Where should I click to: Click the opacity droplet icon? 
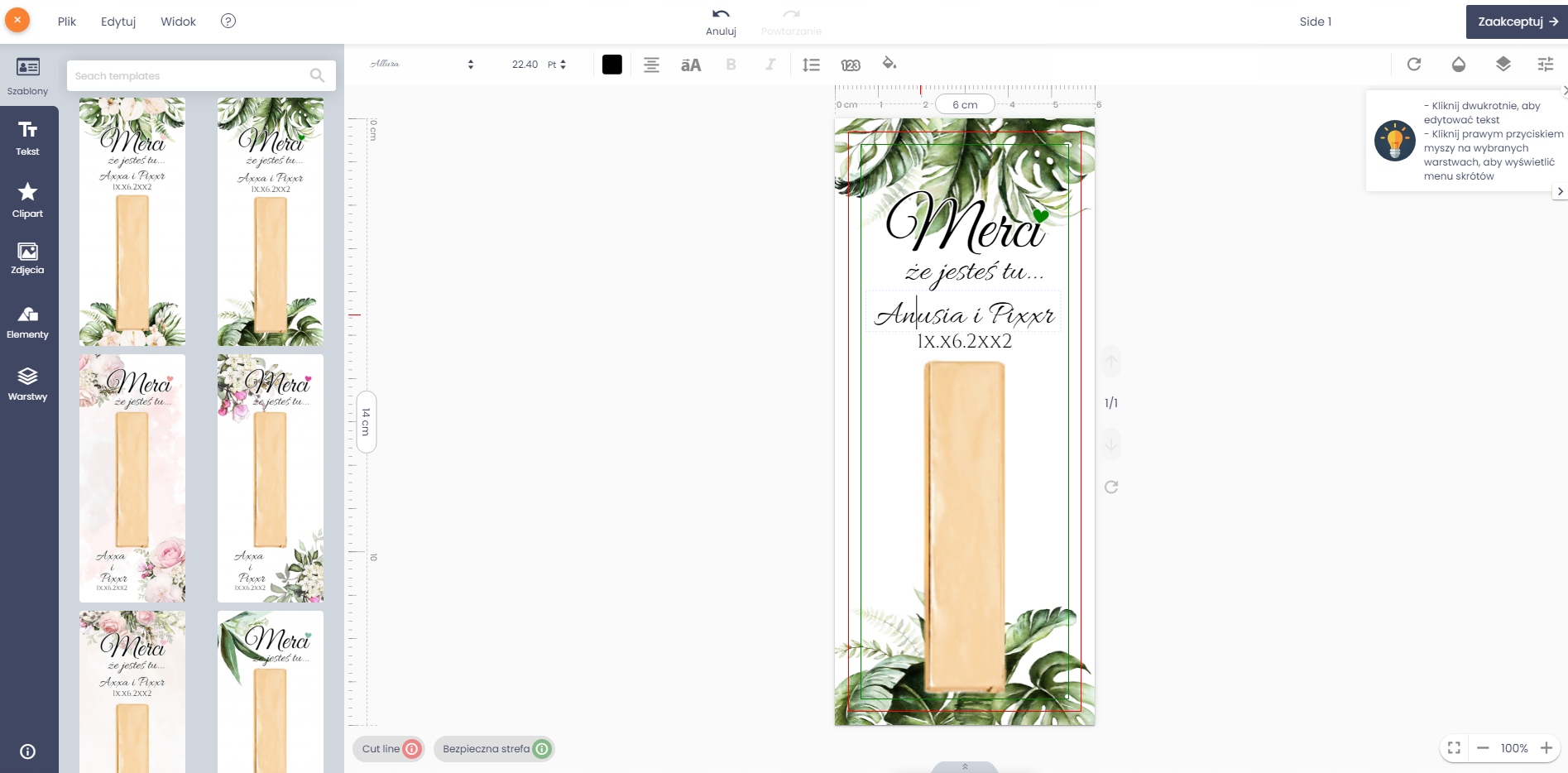pyautogui.click(x=1459, y=65)
